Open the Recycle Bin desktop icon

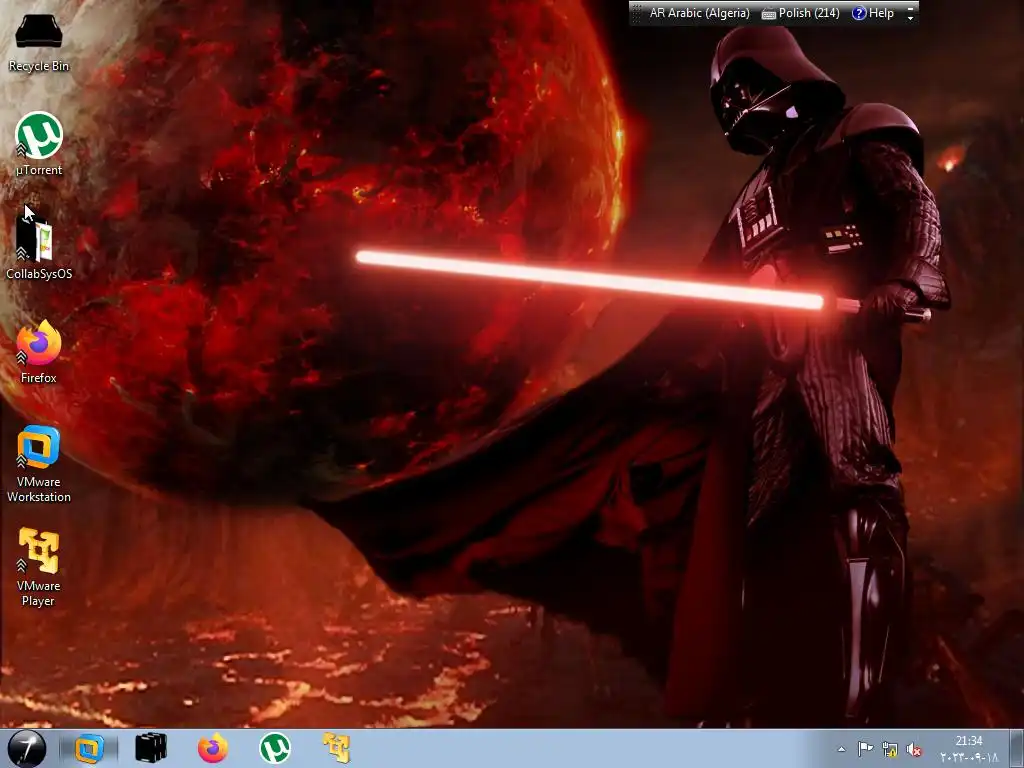coord(39,43)
